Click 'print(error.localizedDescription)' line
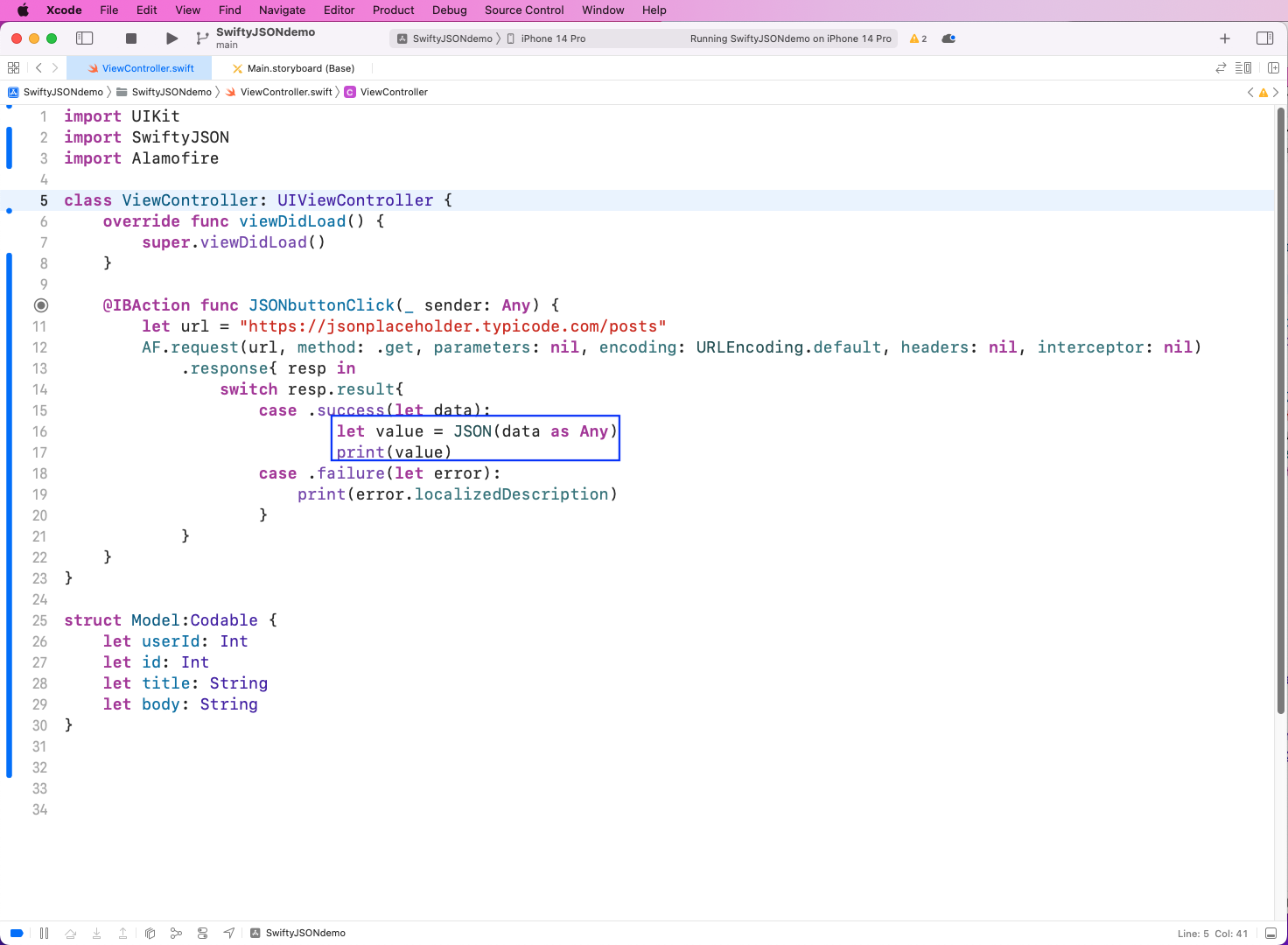This screenshot has width=1288, height=945. pos(458,494)
